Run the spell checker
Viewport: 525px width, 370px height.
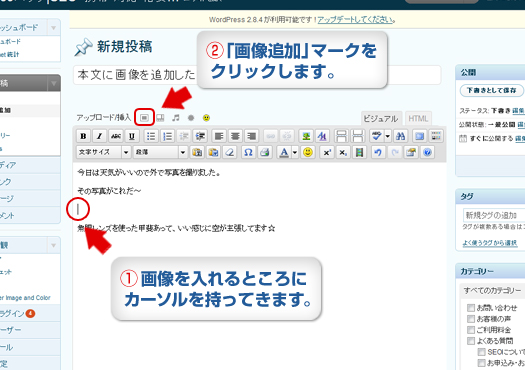pos(377,136)
